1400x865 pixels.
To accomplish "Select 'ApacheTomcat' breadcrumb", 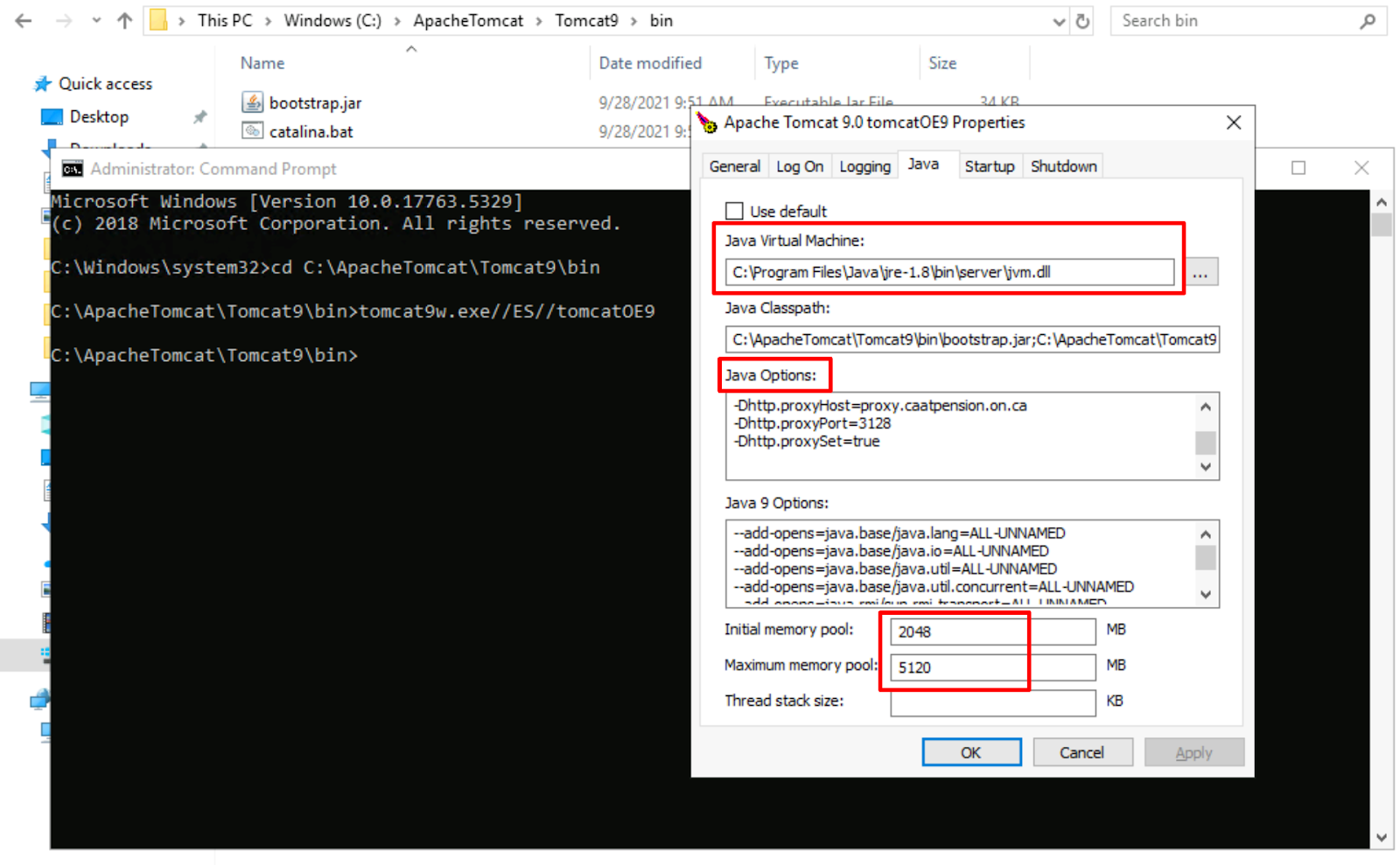I will tap(468, 20).
